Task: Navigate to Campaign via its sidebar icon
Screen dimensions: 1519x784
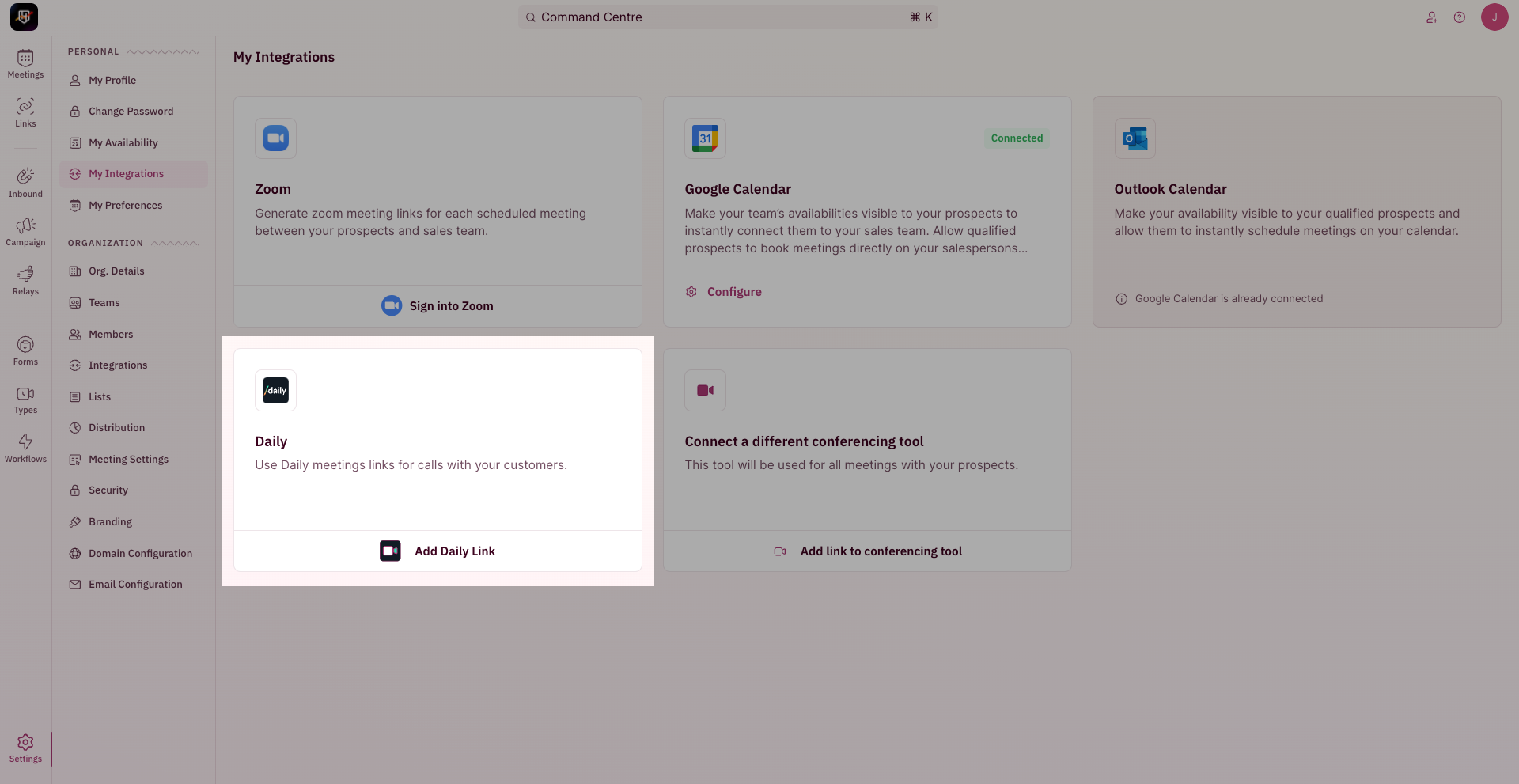Action: (x=25, y=231)
